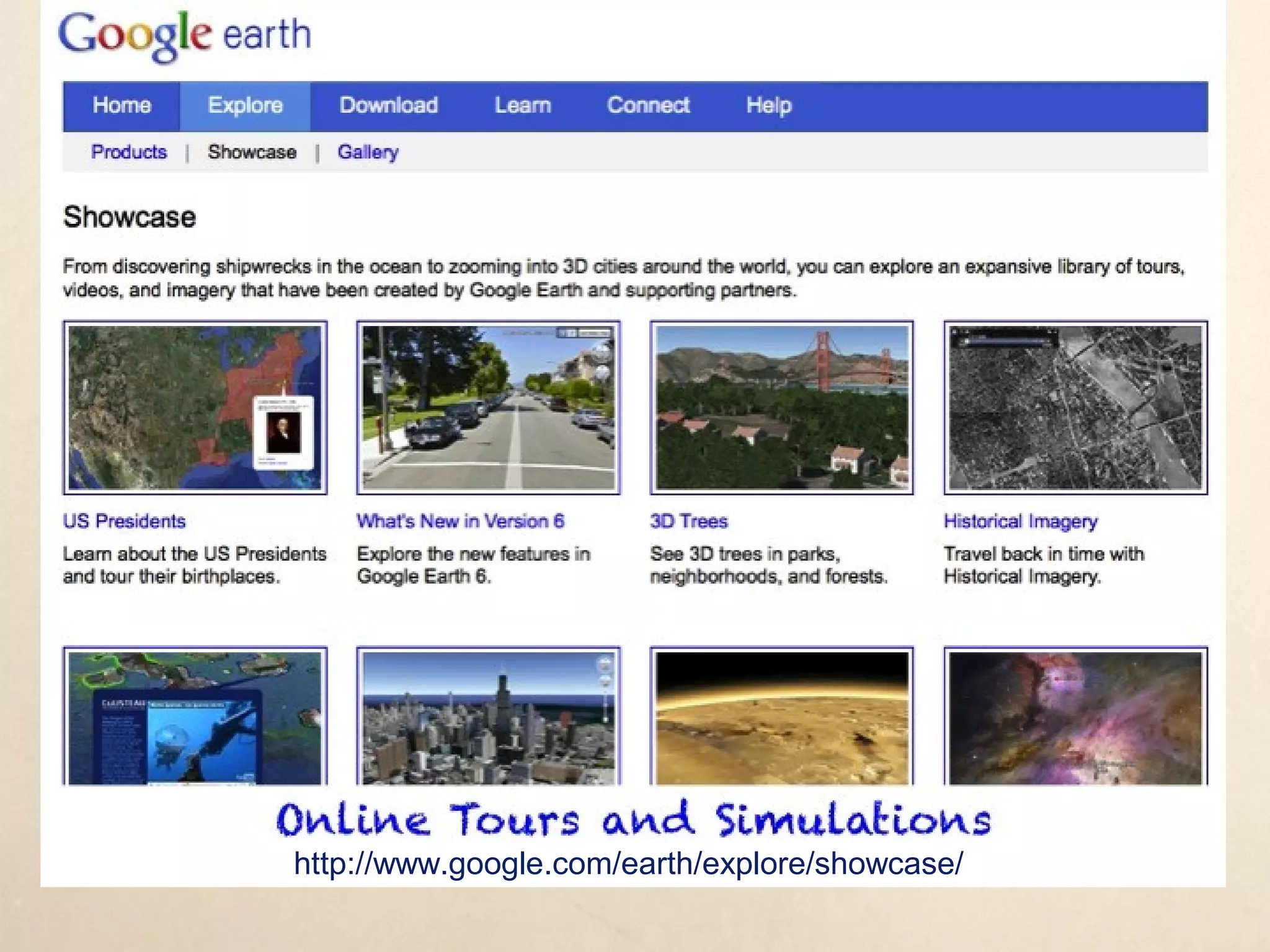Click the Showcase page heading

[129, 218]
